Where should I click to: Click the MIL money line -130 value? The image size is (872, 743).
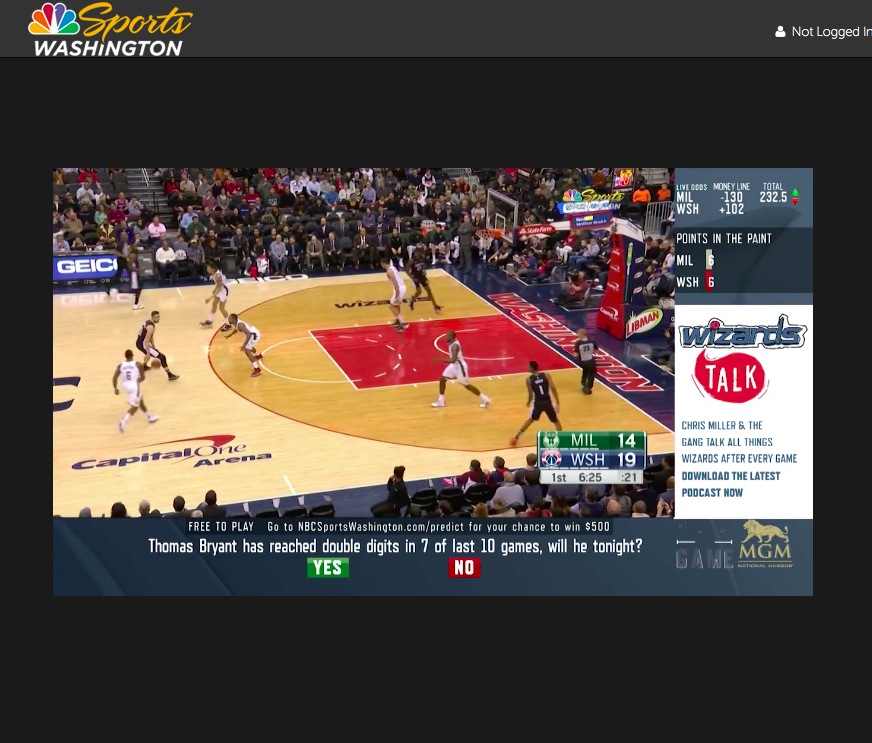[732, 197]
